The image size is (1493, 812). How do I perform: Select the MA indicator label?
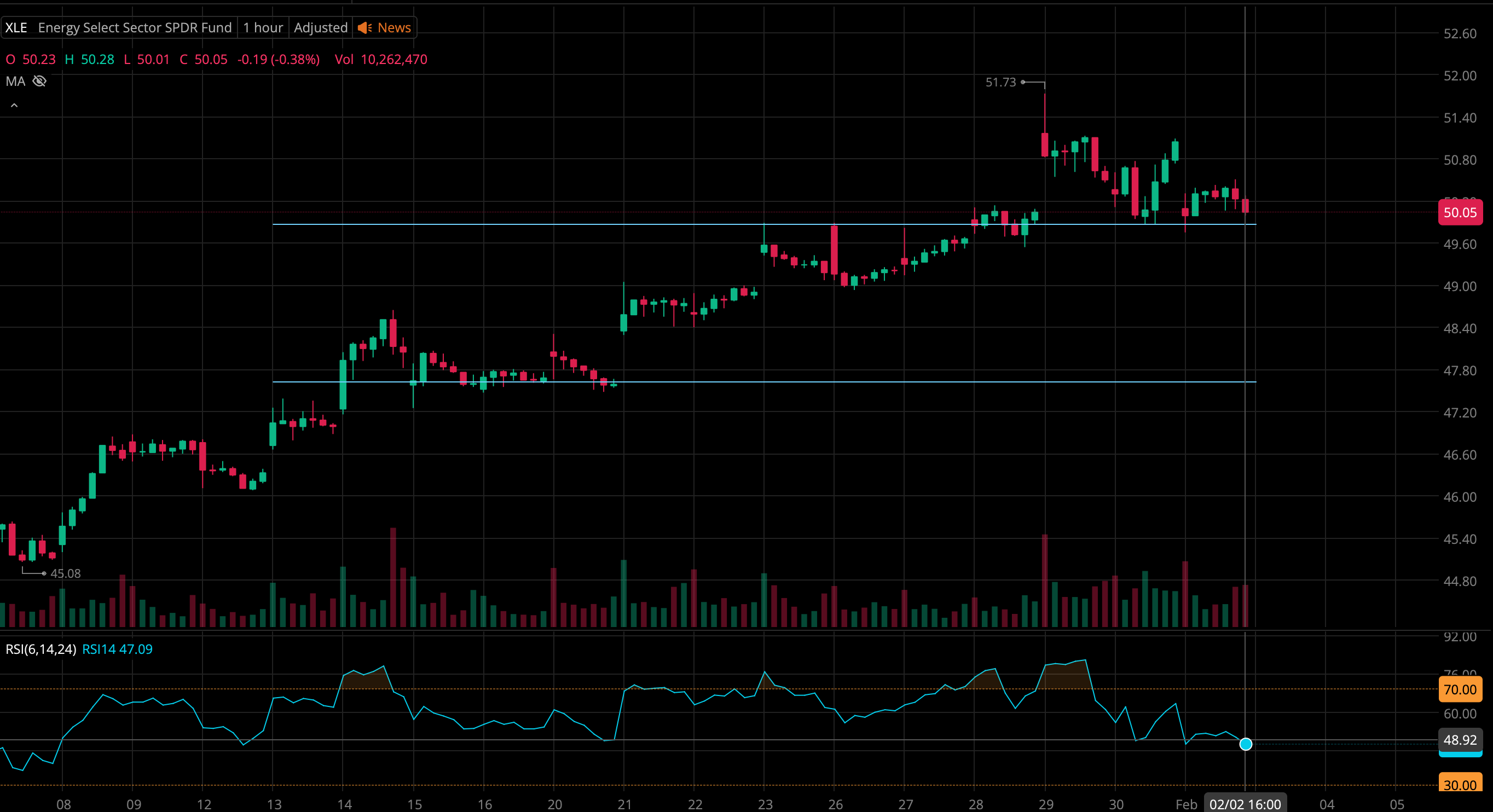point(16,81)
